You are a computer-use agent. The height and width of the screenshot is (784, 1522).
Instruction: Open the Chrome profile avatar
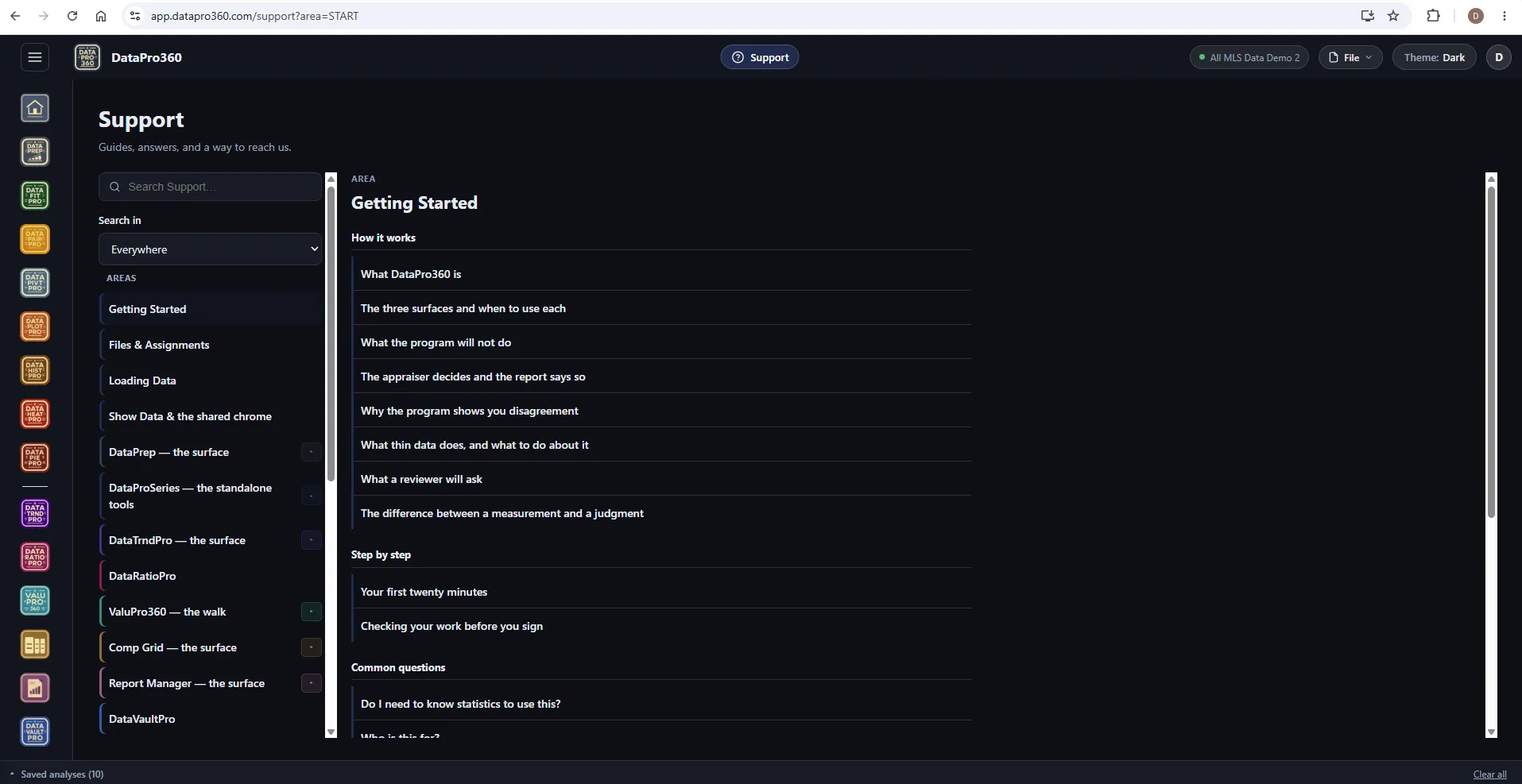pyautogui.click(x=1476, y=16)
